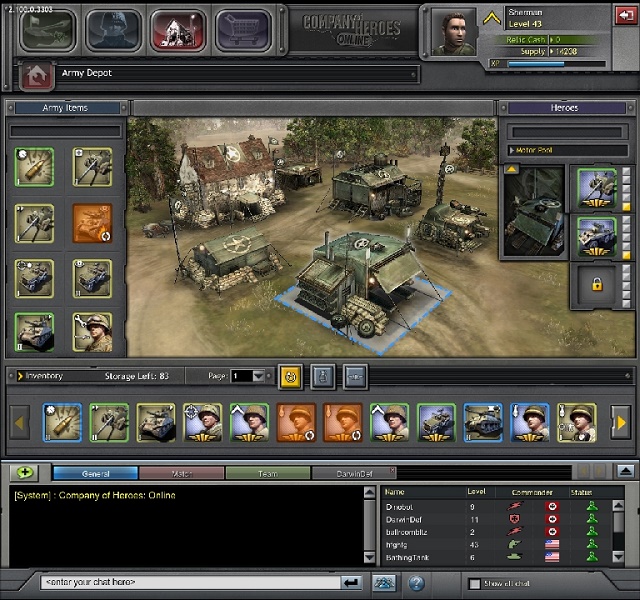This screenshot has height=600, width=640.
Task: Select the armored car hero slot in Heroes
Action: pos(596,237)
